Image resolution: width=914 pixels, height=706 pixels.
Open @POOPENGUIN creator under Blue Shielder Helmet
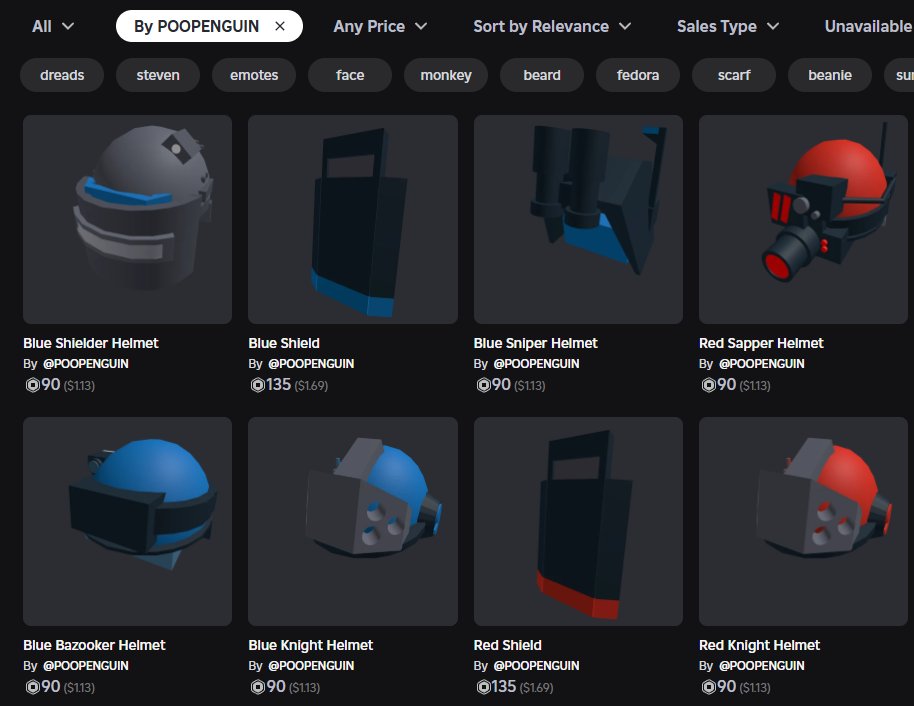click(86, 364)
